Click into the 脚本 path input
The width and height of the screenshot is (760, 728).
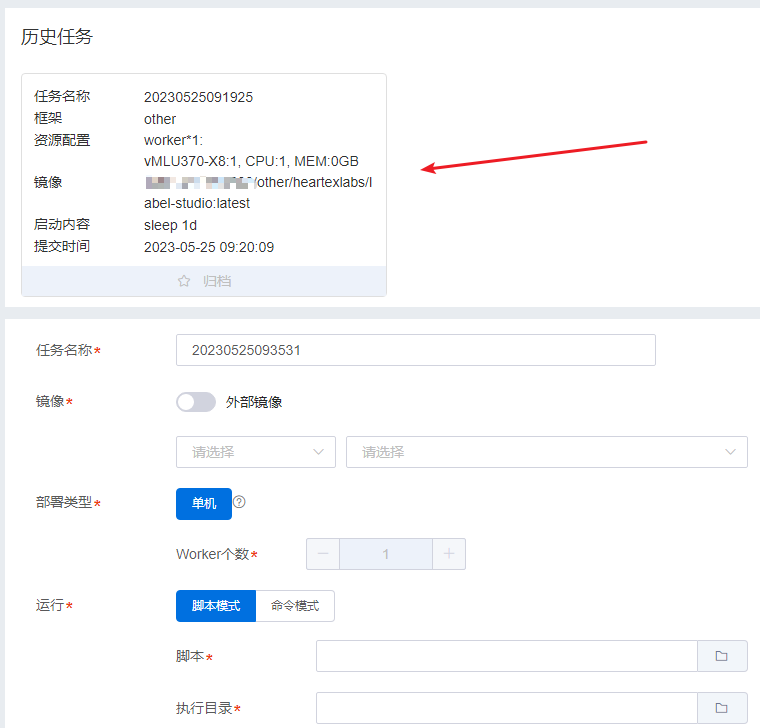point(506,656)
